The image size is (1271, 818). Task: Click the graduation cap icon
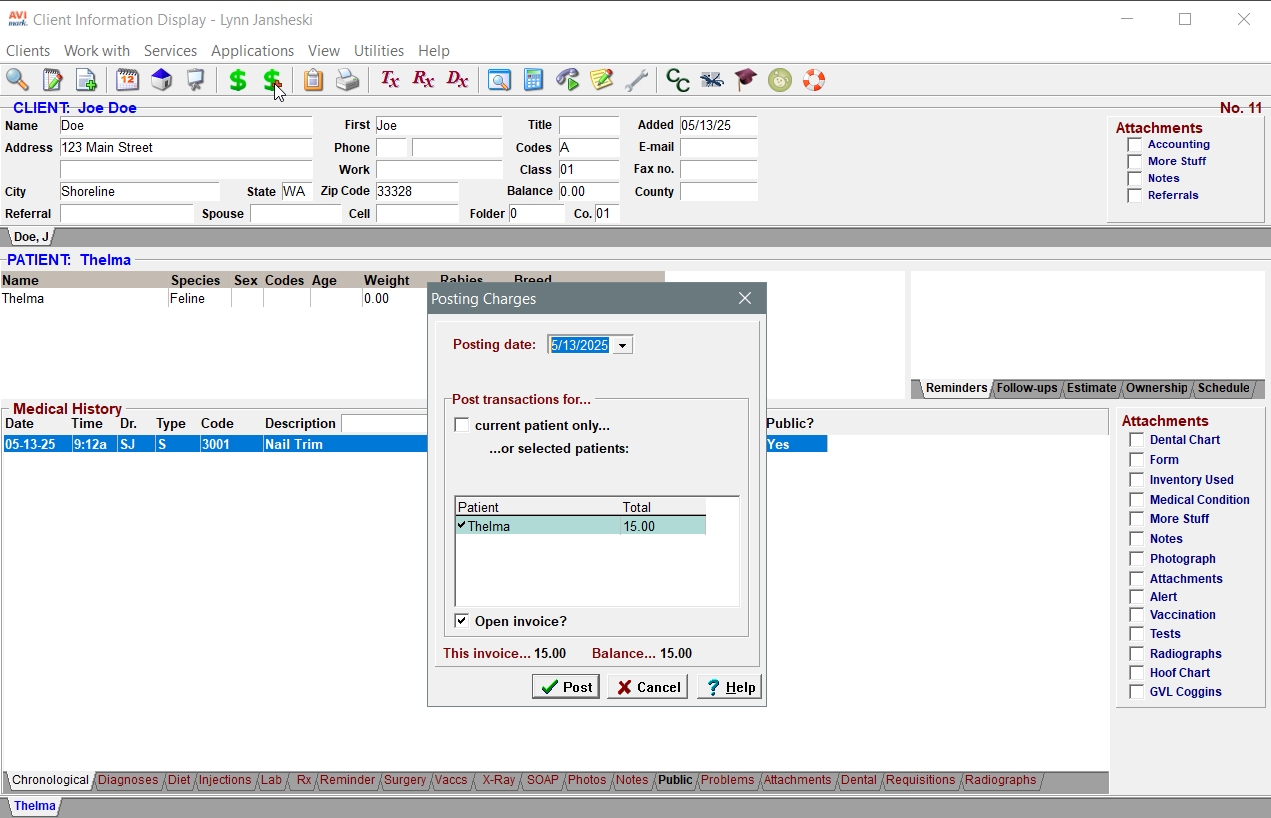click(746, 80)
